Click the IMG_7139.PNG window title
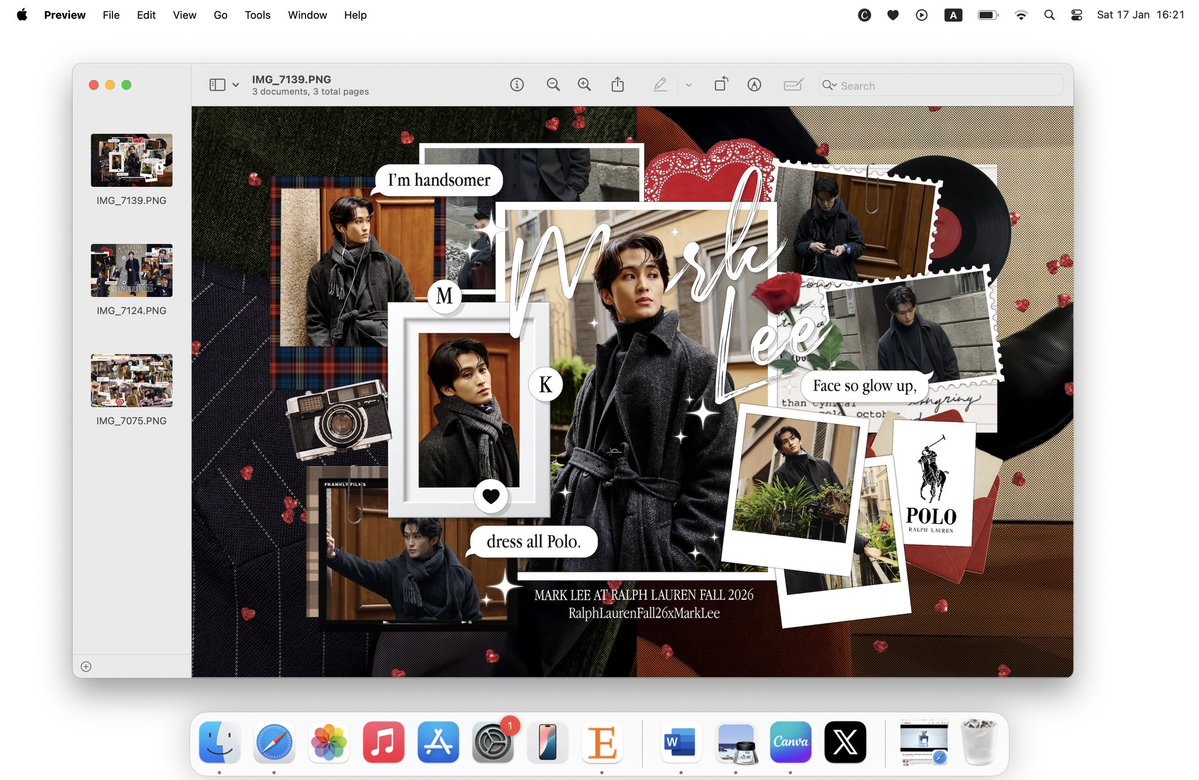 point(291,79)
